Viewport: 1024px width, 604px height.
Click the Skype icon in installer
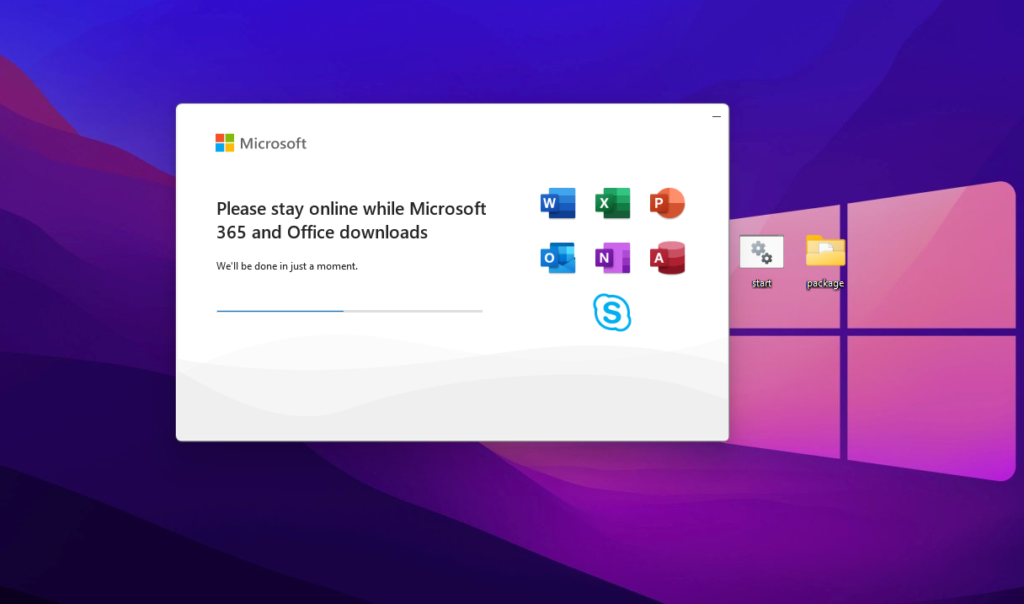(x=612, y=312)
